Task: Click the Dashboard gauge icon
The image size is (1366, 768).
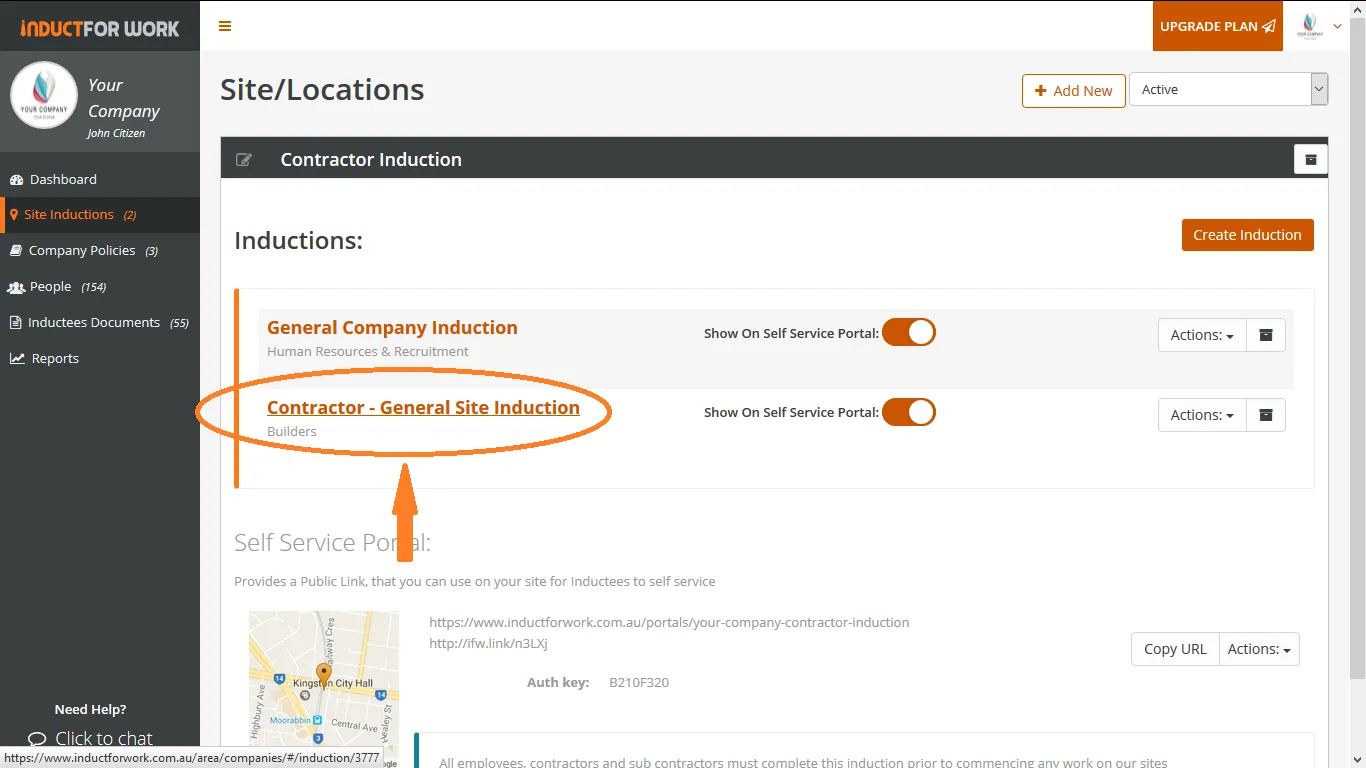Action: coord(16,180)
